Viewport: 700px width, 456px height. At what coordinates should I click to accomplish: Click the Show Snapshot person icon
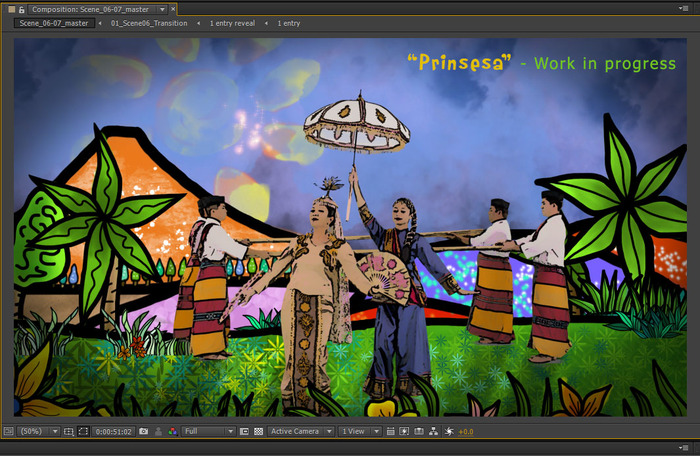tap(158, 431)
